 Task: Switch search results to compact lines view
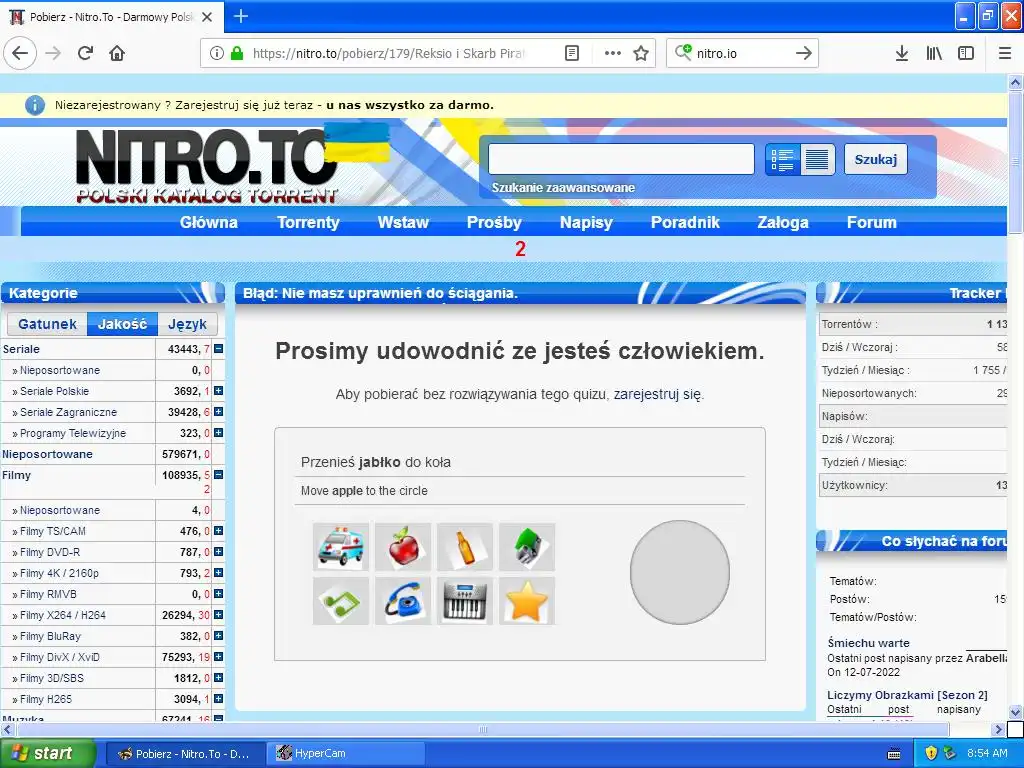[817, 159]
